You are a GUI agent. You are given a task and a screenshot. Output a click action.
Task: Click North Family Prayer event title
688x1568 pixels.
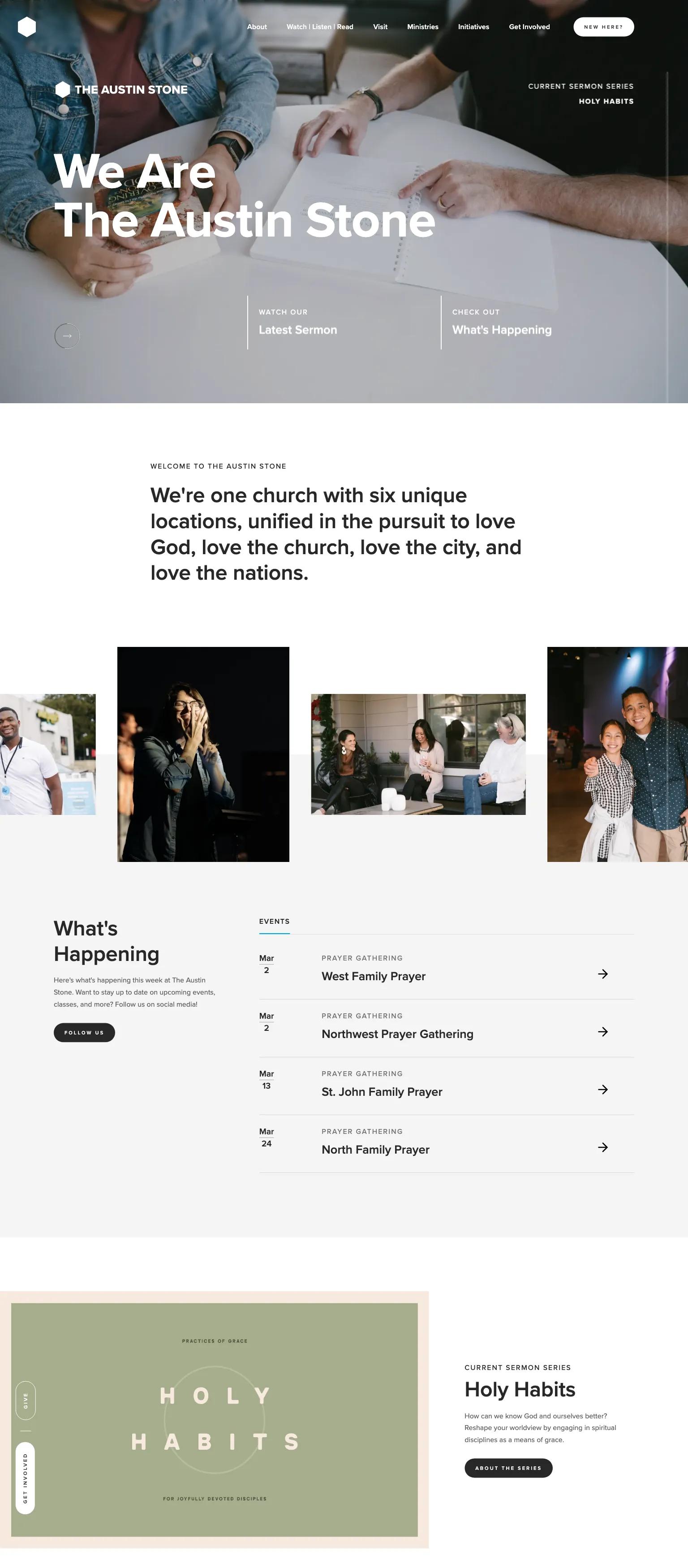pyautogui.click(x=375, y=1150)
